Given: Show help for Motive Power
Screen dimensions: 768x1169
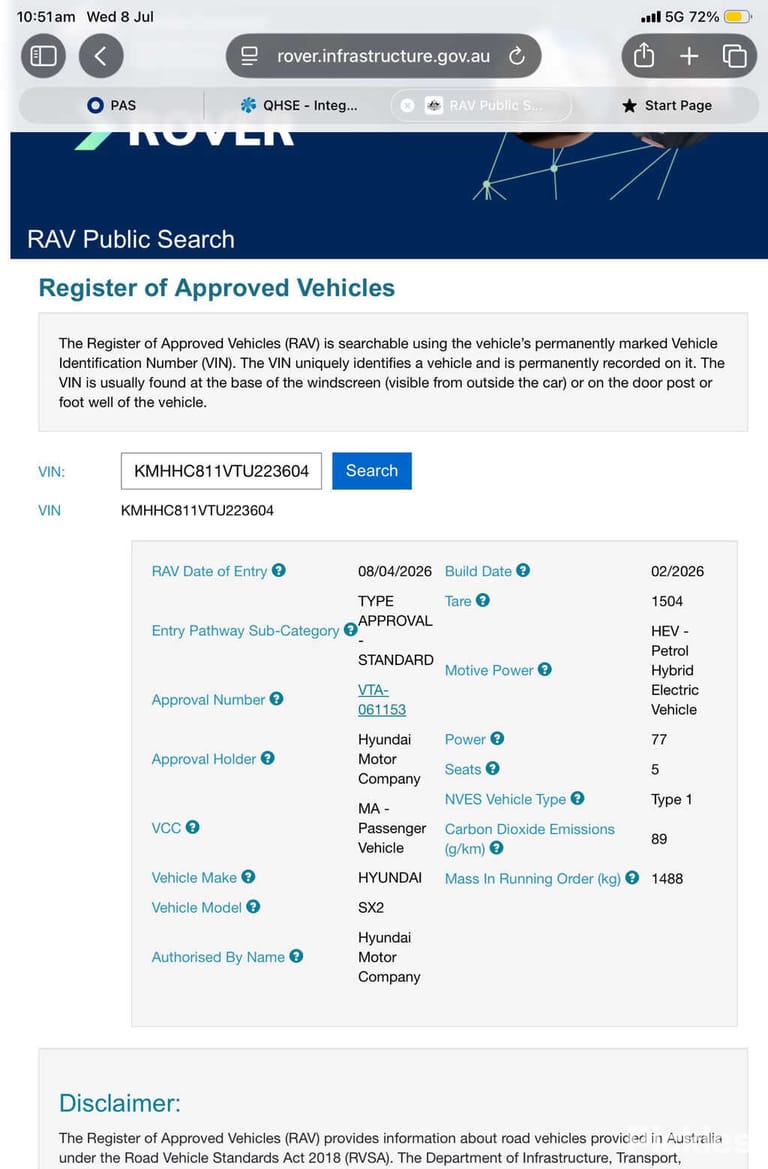Looking at the screenshot, I should click(x=545, y=669).
